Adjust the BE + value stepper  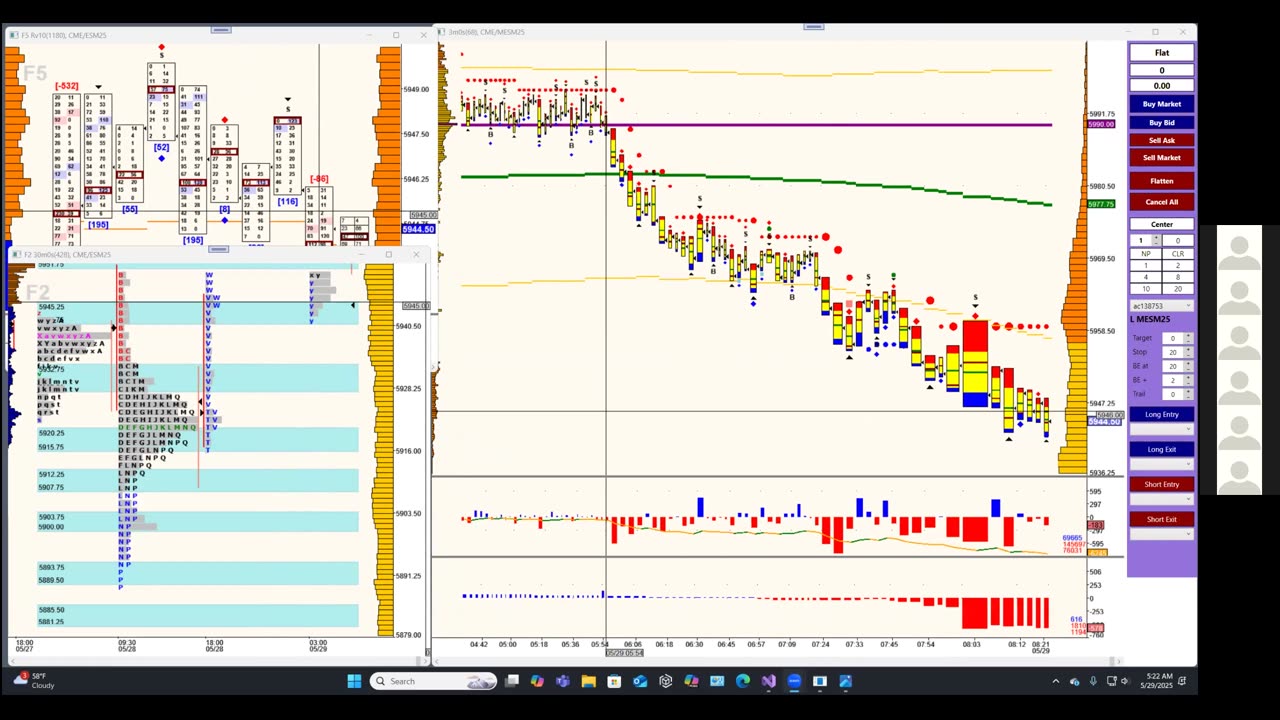pos(1188,380)
